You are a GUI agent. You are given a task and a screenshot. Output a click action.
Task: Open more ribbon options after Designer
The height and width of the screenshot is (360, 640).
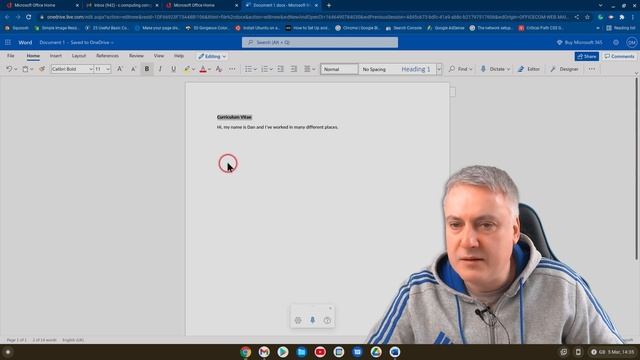[x=592, y=69]
